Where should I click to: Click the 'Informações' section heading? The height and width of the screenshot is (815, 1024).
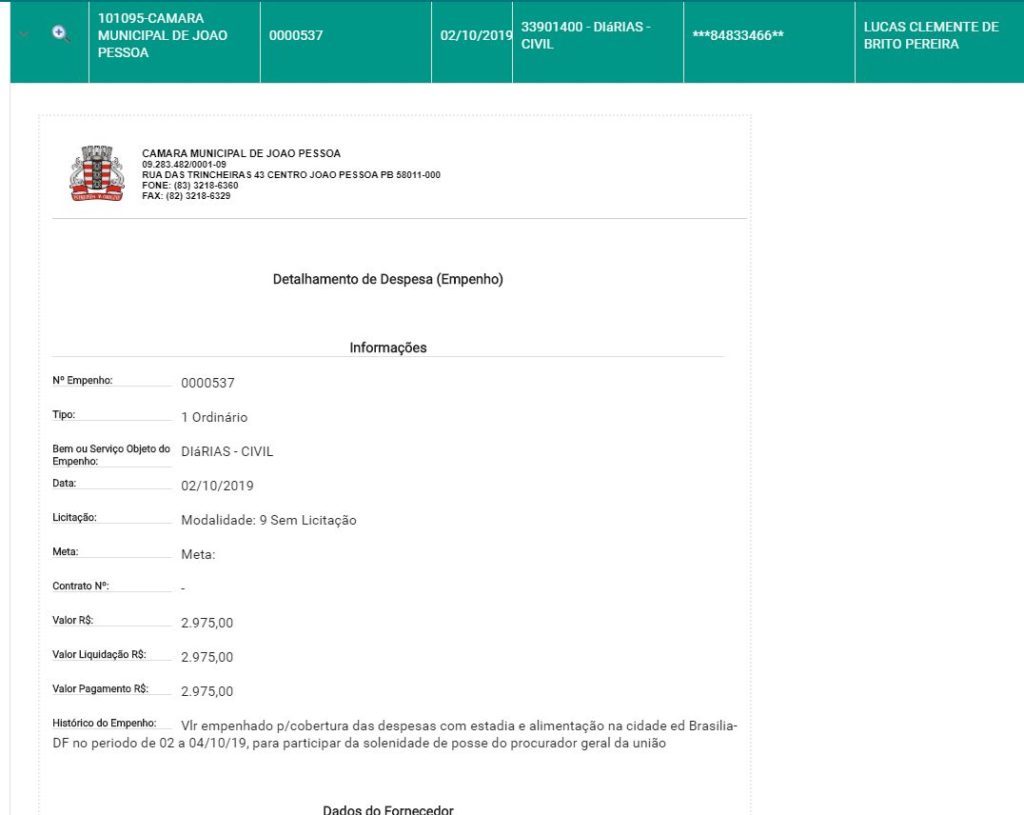[388, 347]
